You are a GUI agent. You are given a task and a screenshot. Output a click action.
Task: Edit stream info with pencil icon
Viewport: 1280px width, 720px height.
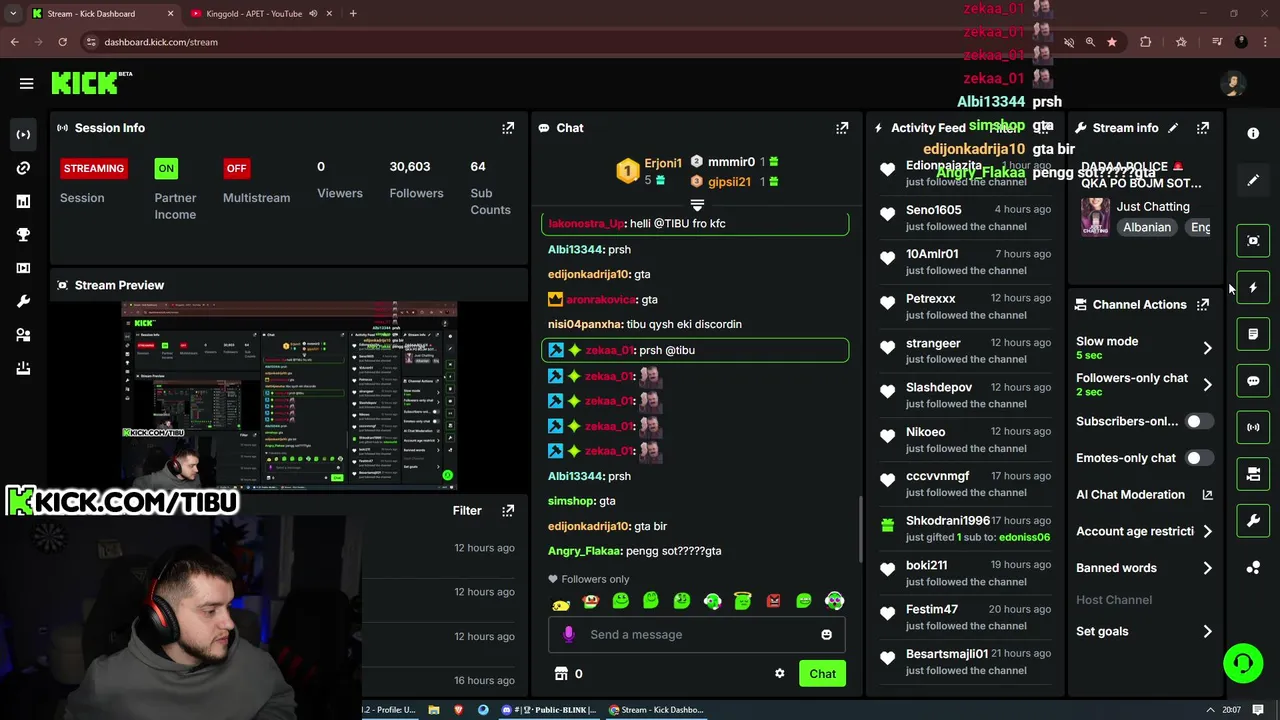(1173, 128)
